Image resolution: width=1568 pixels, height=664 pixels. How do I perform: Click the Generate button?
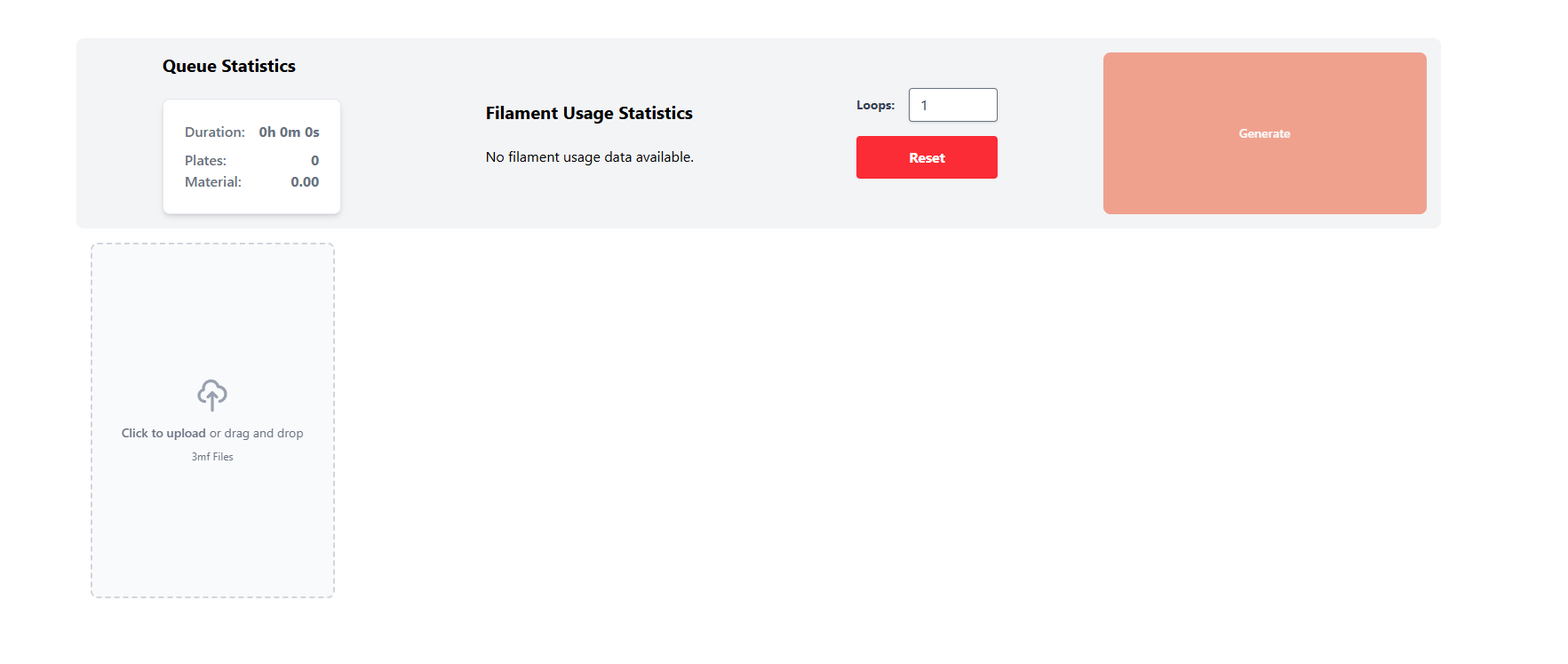[1265, 133]
